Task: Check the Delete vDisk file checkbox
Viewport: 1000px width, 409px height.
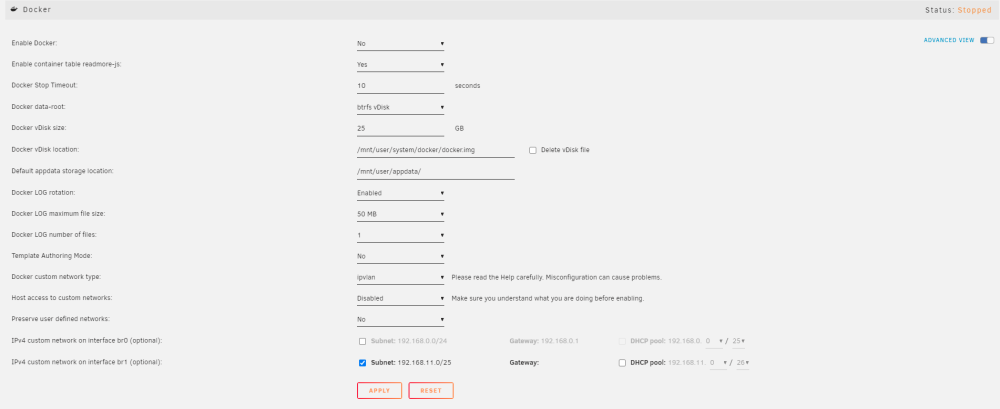Action: [x=533, y=150]
